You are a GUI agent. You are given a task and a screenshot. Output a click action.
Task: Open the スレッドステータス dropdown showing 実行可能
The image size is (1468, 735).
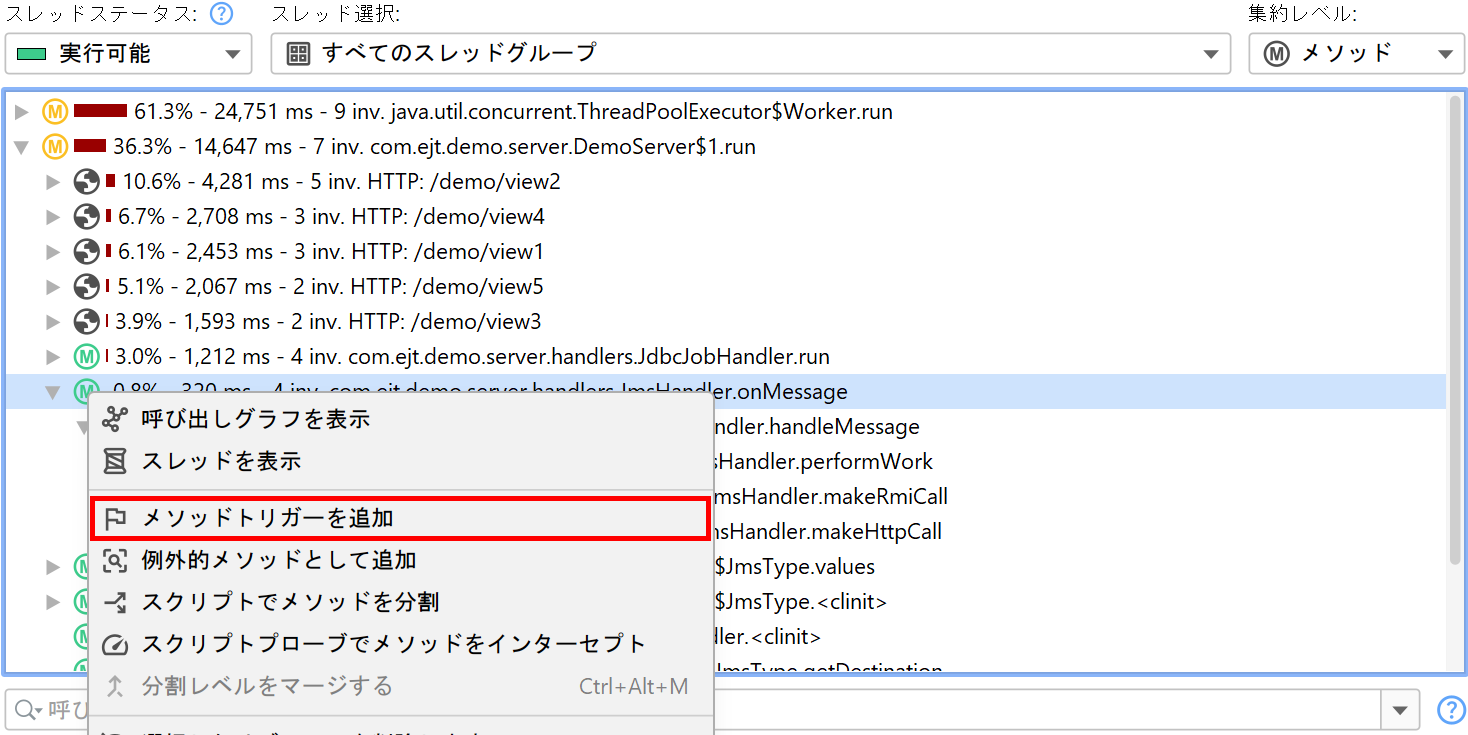[128, 54]
